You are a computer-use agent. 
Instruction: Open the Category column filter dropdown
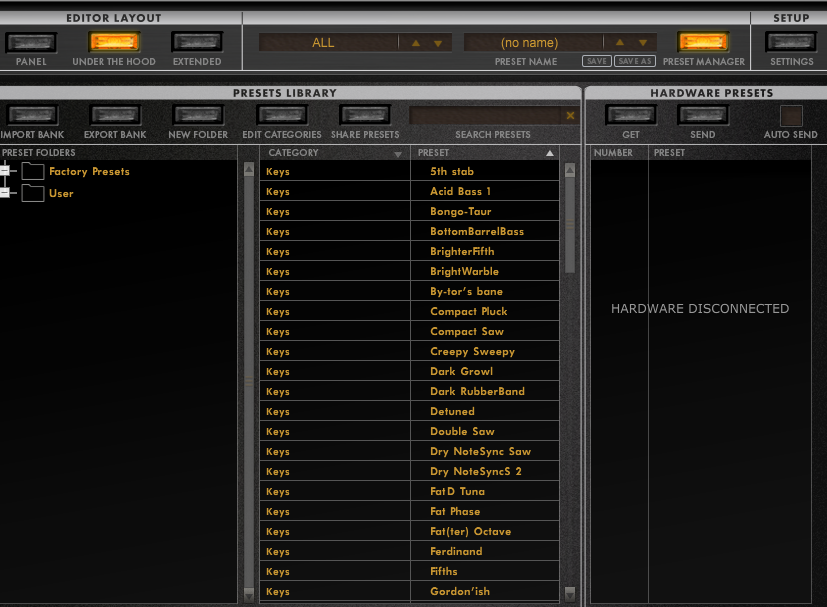click(x=398, y=154)
